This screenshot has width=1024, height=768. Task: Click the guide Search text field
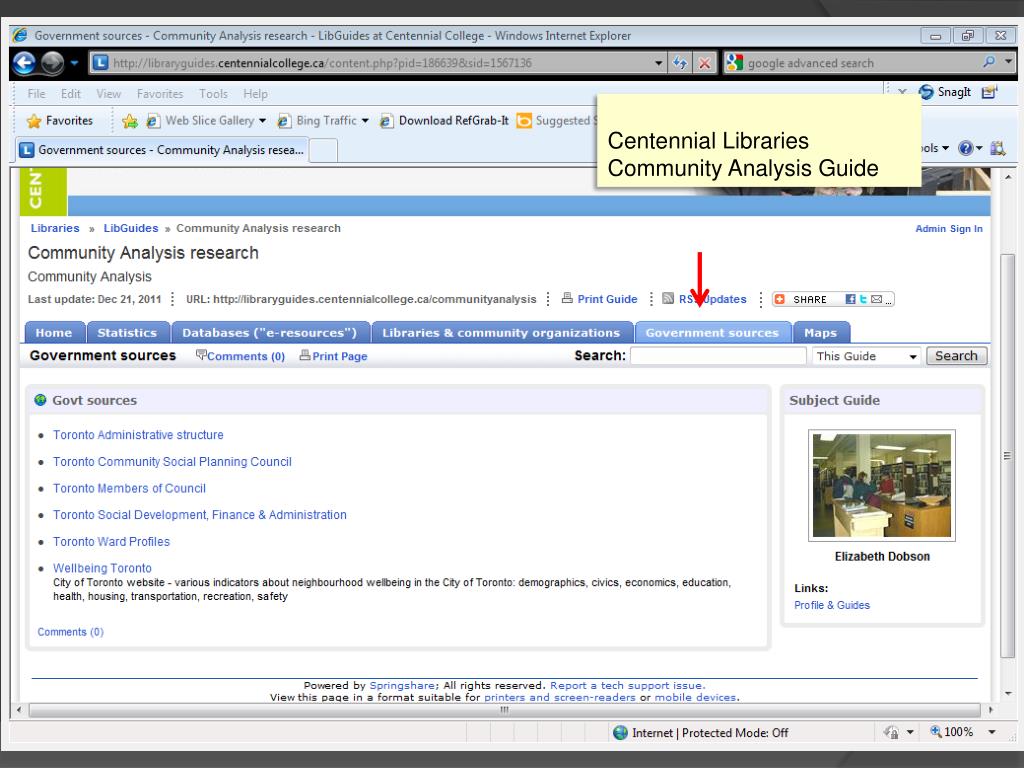(718, 356)
